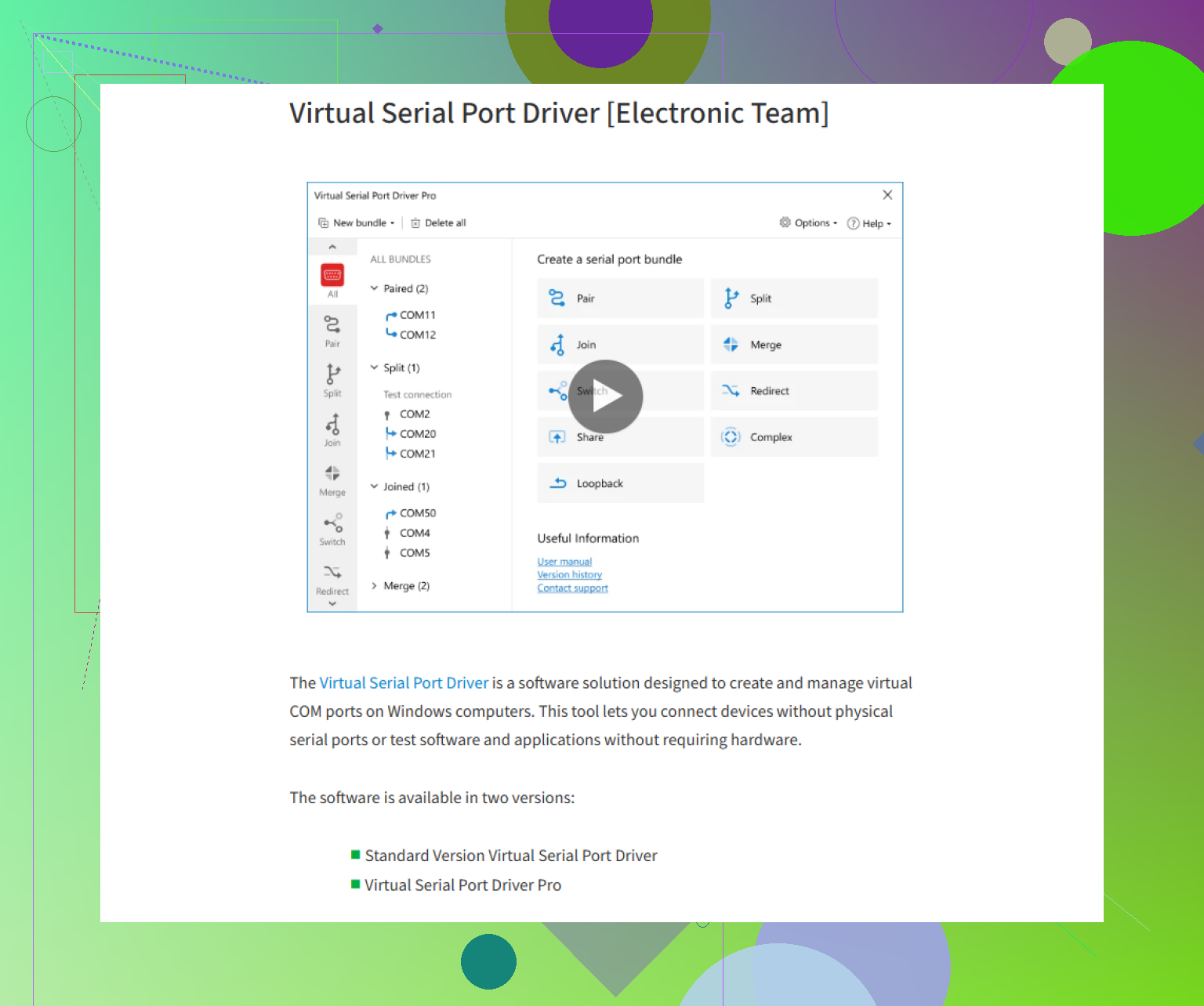Screen dimensions: 1204x1006
Task: Choose the Join icon in the sidebar
Action: point(332,424)
